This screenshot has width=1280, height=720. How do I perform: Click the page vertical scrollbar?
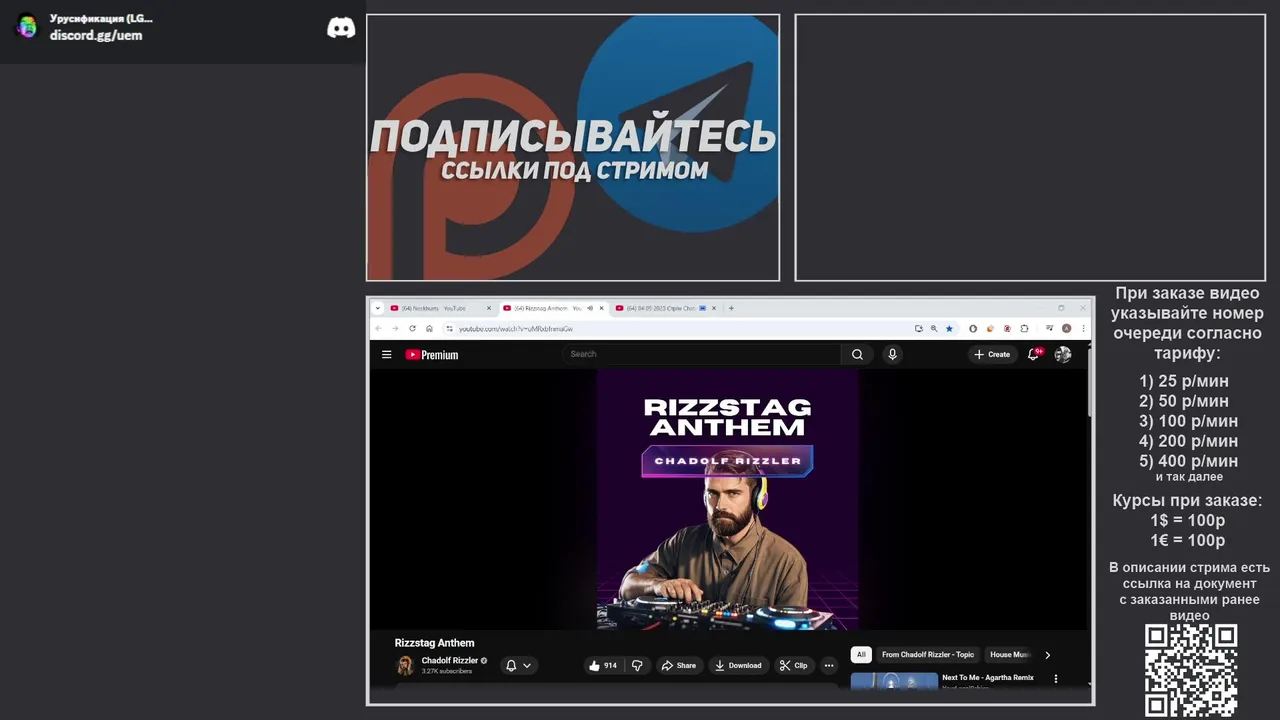tap(1090, 380)
